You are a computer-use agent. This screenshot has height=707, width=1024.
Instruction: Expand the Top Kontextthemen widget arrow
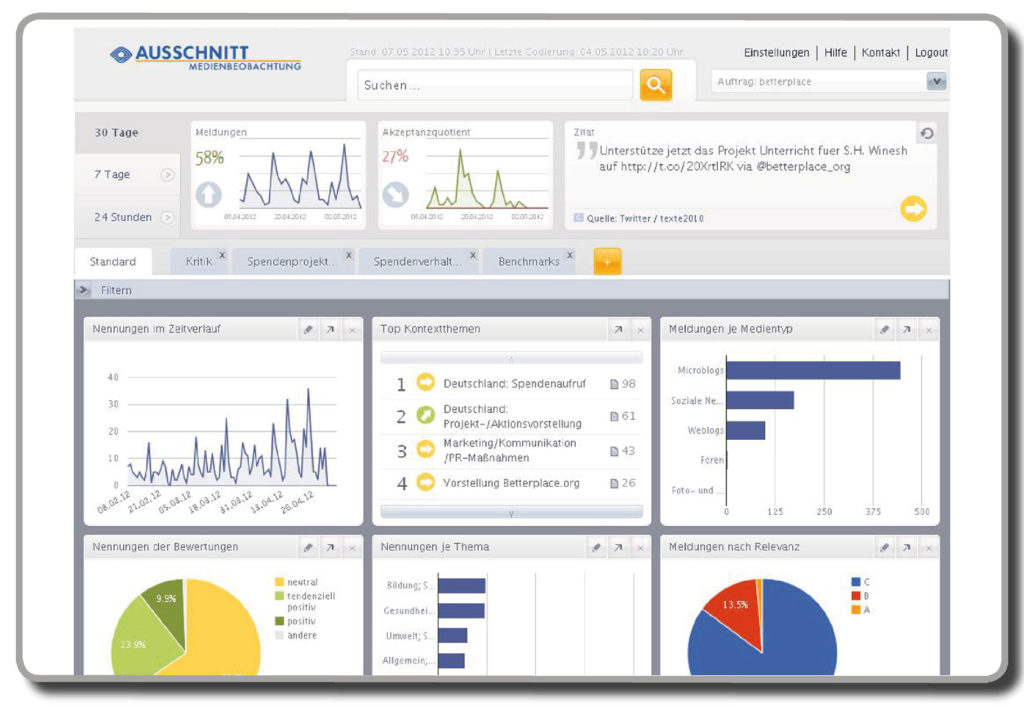[618, 330]
